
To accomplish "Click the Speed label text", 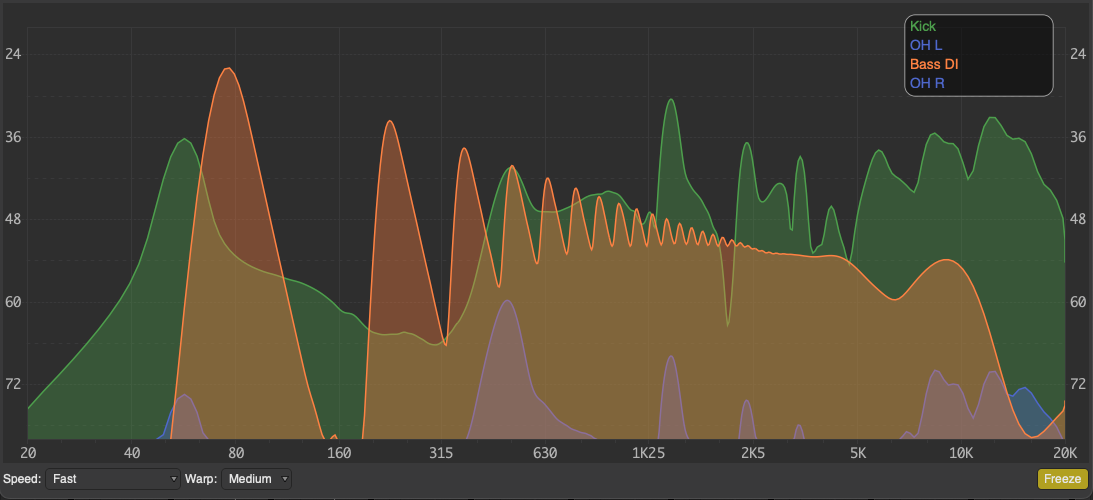I will click(22, 479).
